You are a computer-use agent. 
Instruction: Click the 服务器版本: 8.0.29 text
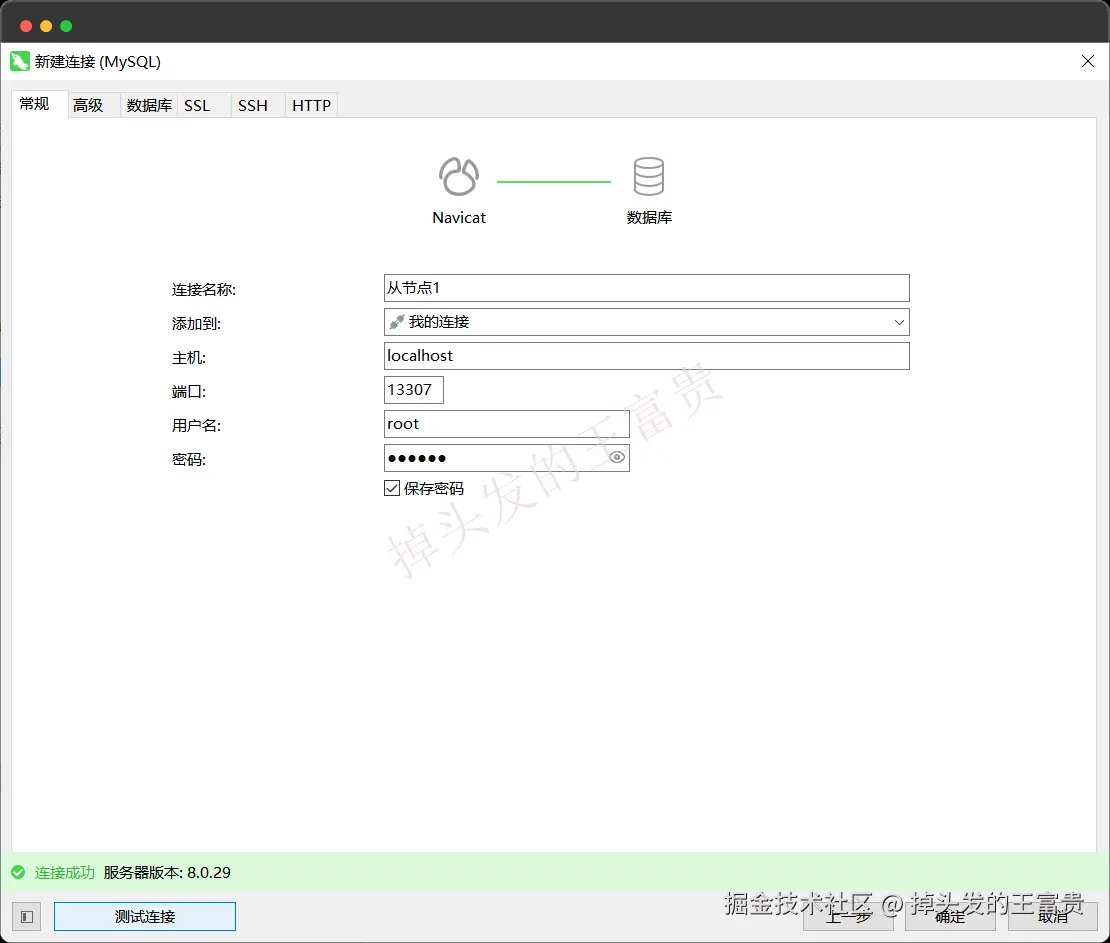[167, 872]
